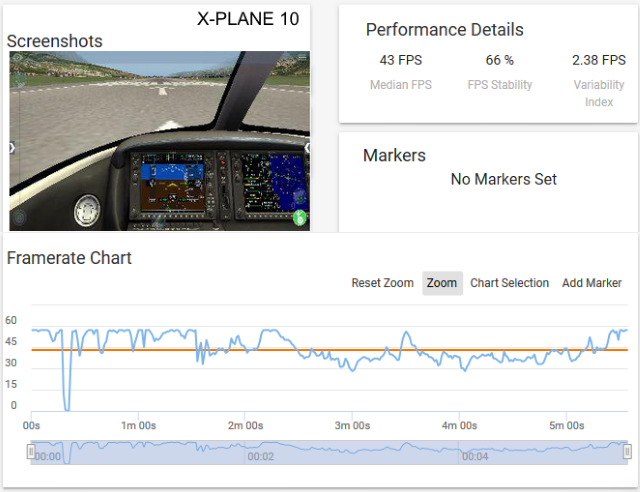
Task: Click the orange median FPS line
Action: click(x=329, y=350)
